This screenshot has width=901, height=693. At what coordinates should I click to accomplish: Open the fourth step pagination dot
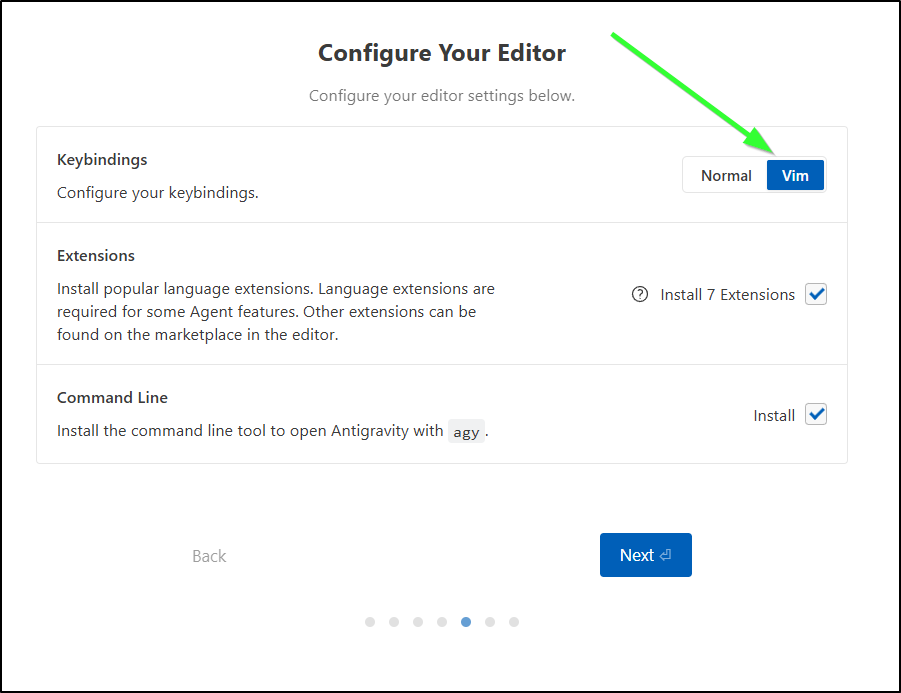coord(442,622)
